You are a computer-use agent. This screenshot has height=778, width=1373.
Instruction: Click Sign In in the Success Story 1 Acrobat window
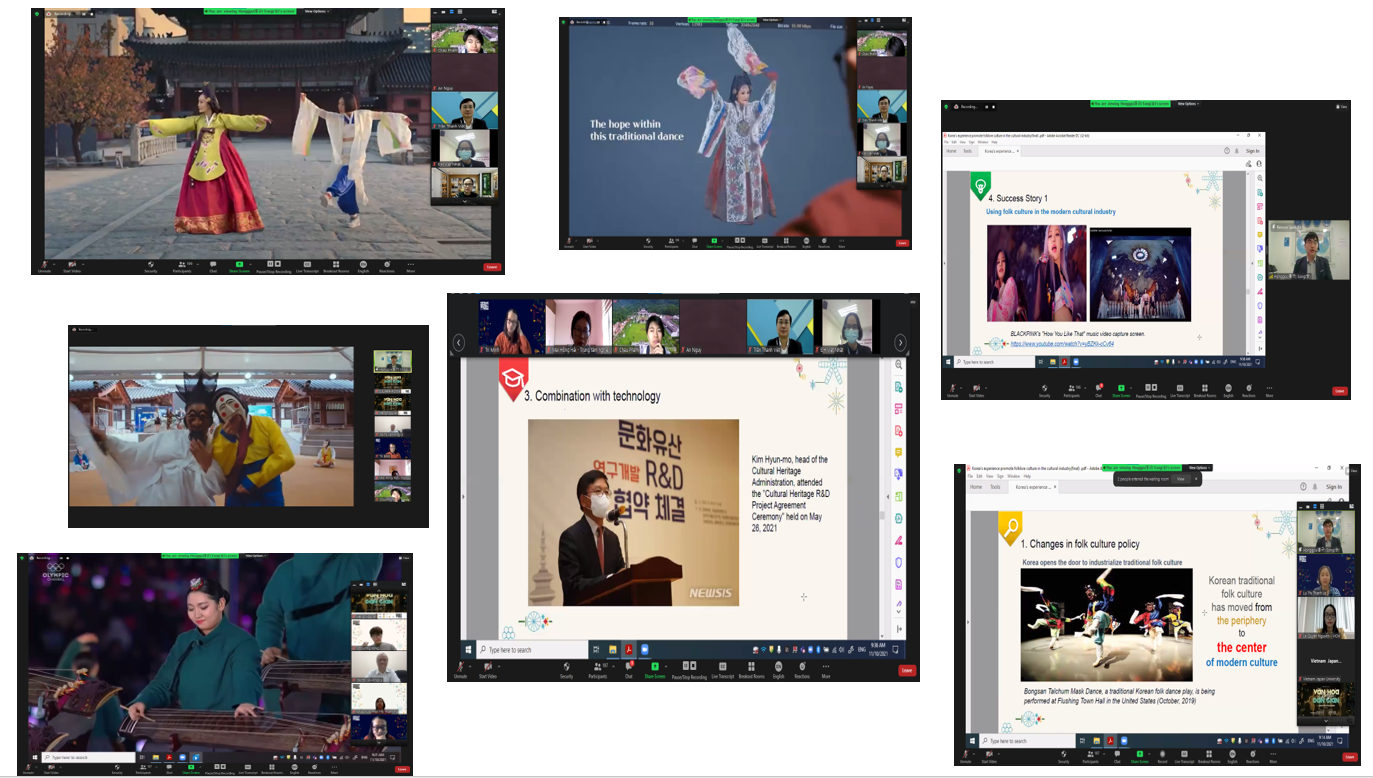click(x=1252, y=151)
